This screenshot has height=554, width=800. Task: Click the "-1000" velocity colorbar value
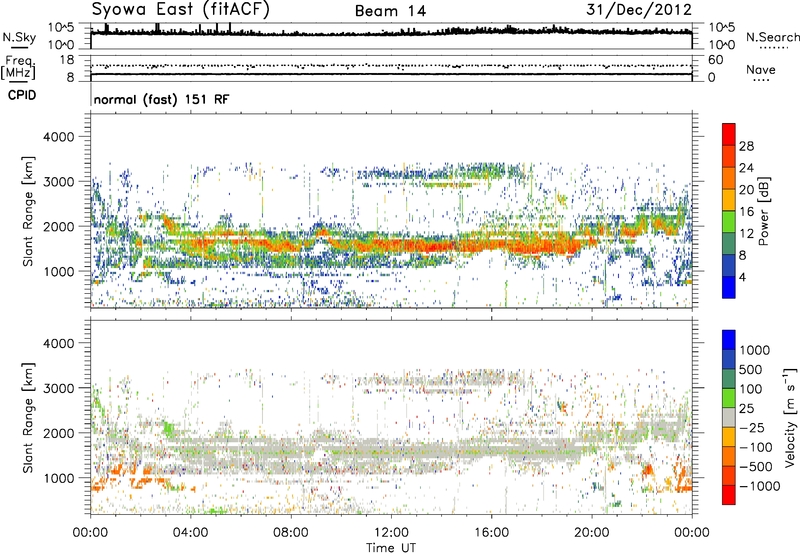pos(760,486)
